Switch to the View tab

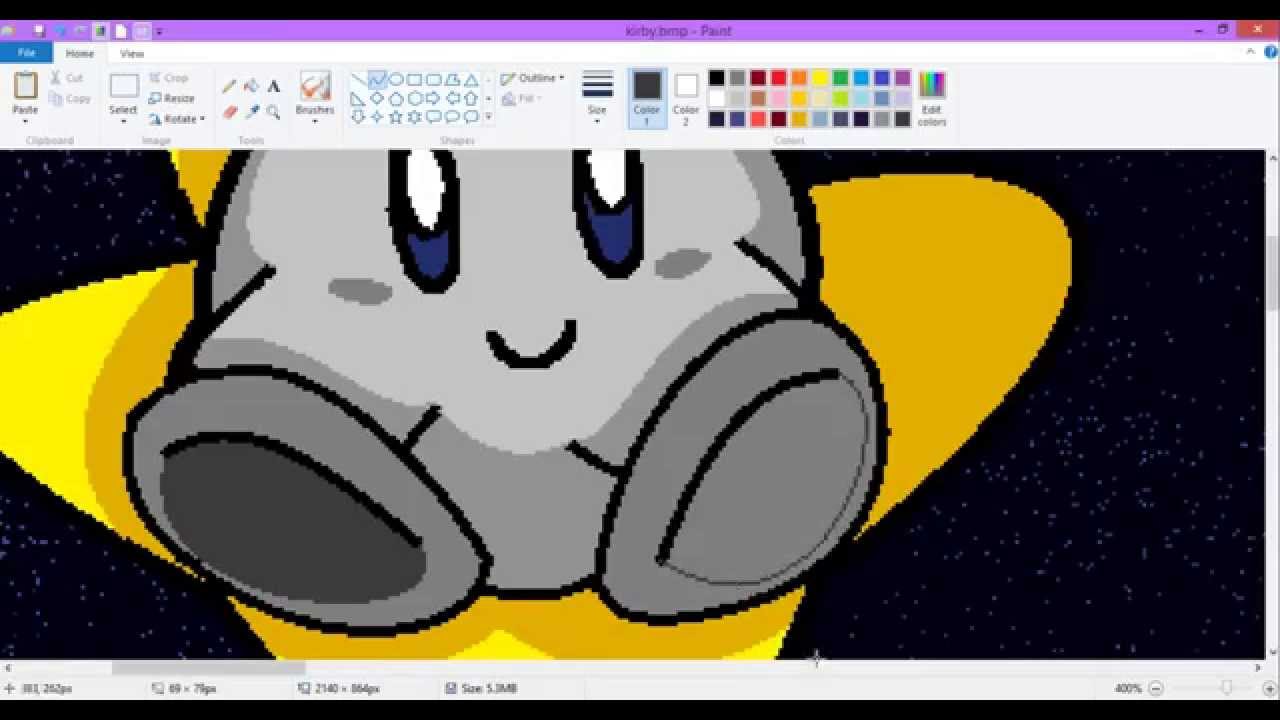[x=132, y=54]
